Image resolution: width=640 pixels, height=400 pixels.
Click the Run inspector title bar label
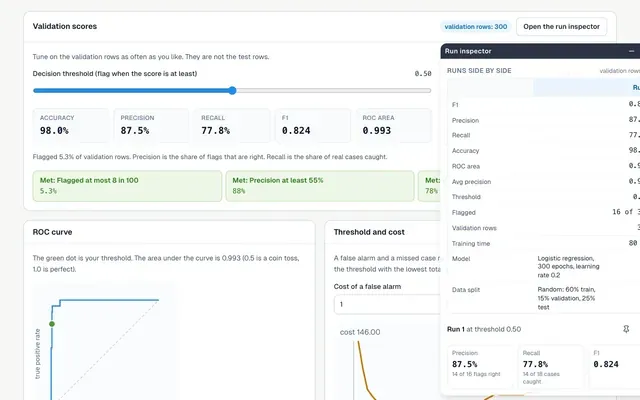tap(468, 51)
